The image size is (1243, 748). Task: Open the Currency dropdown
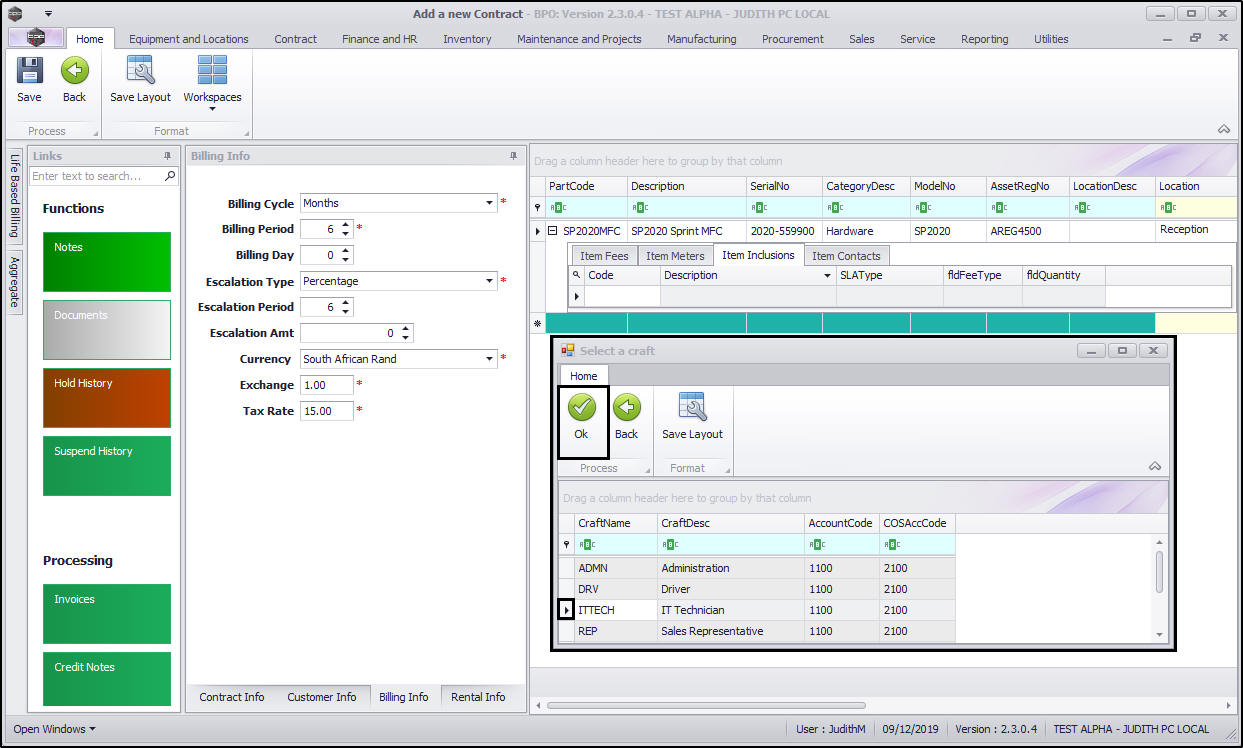pos(490,359)
